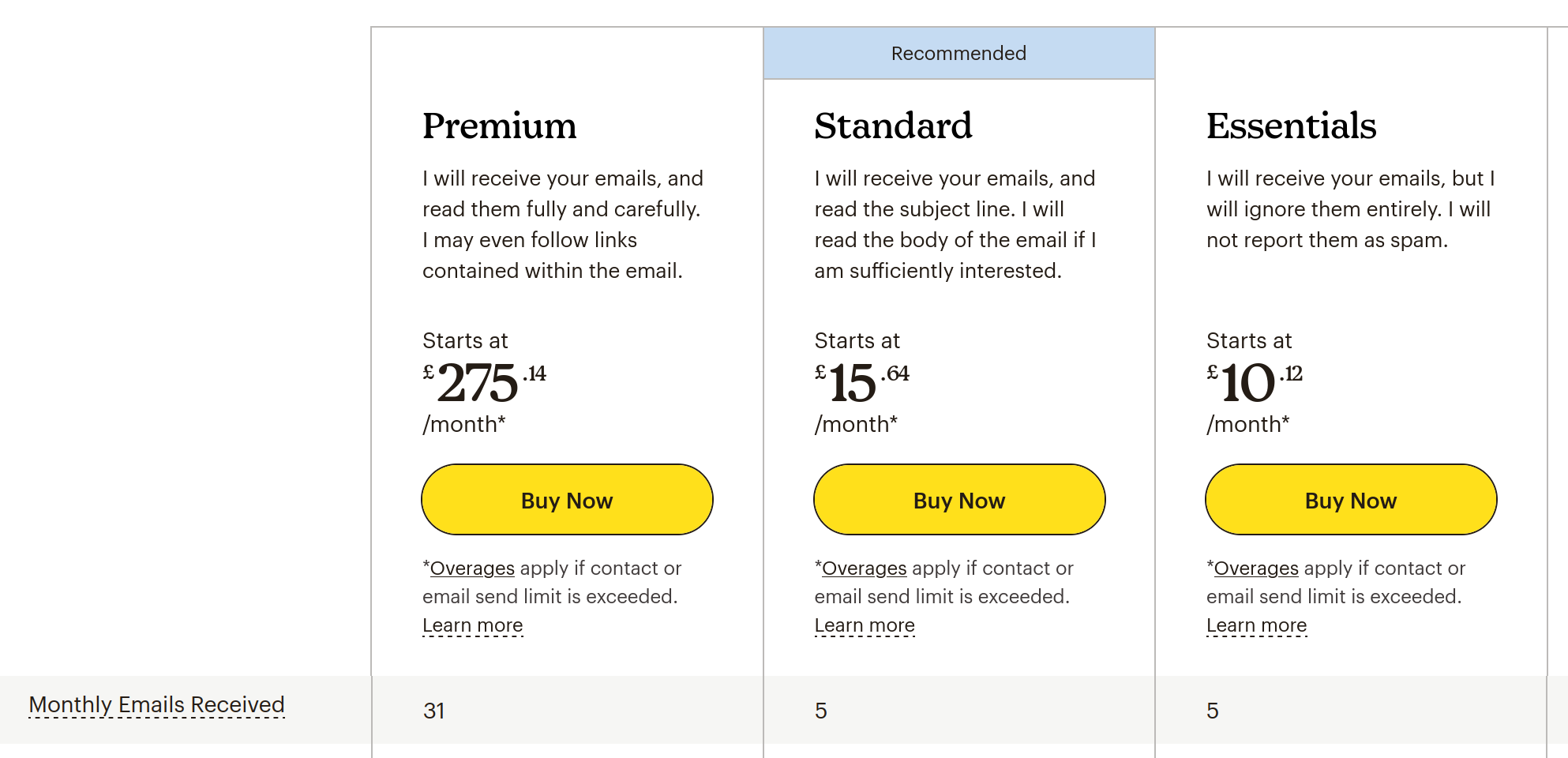Open the Overages link in the Essentials column
1568x758 pixels.
point(1256,568)
